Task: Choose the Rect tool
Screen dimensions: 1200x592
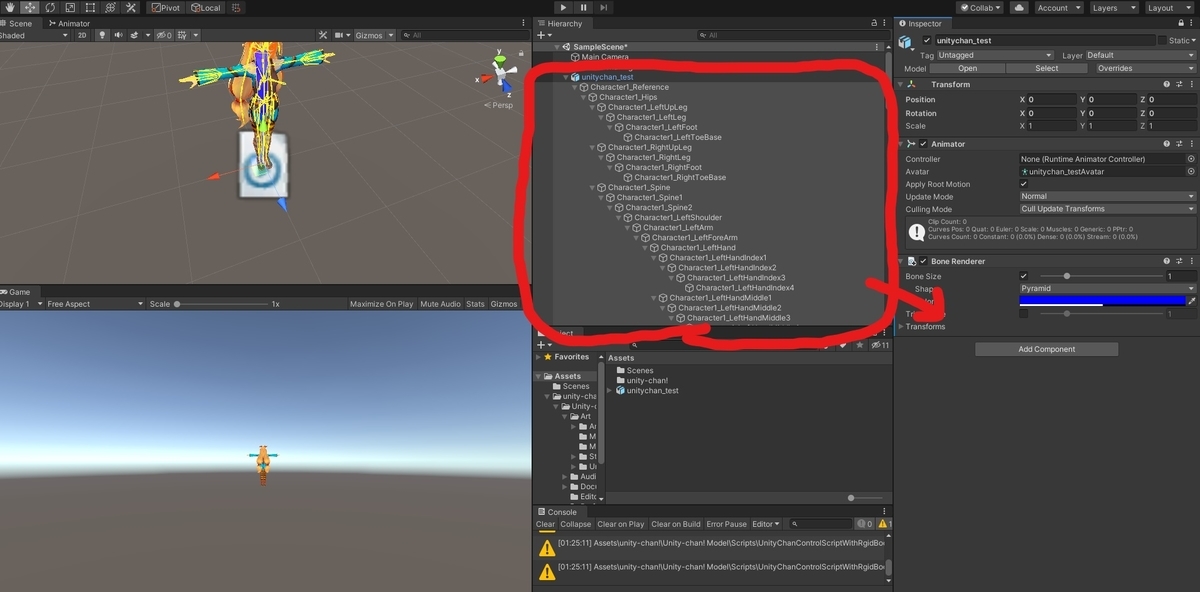Action: coord(88,8)
